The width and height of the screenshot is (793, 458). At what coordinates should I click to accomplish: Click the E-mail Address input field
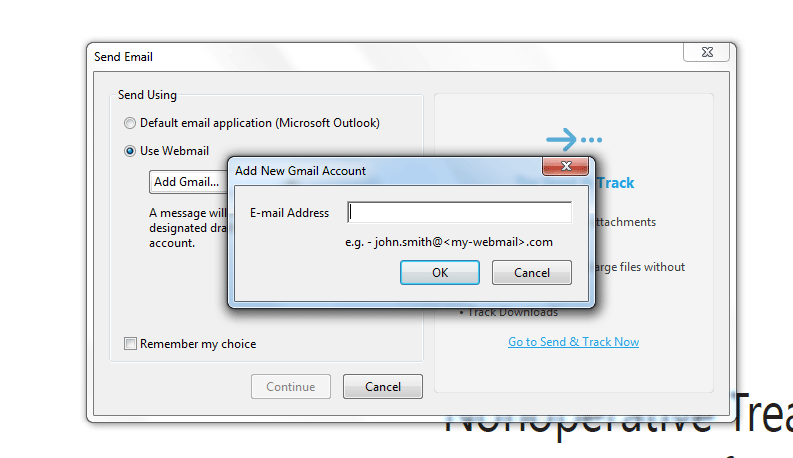coord(459,212)
